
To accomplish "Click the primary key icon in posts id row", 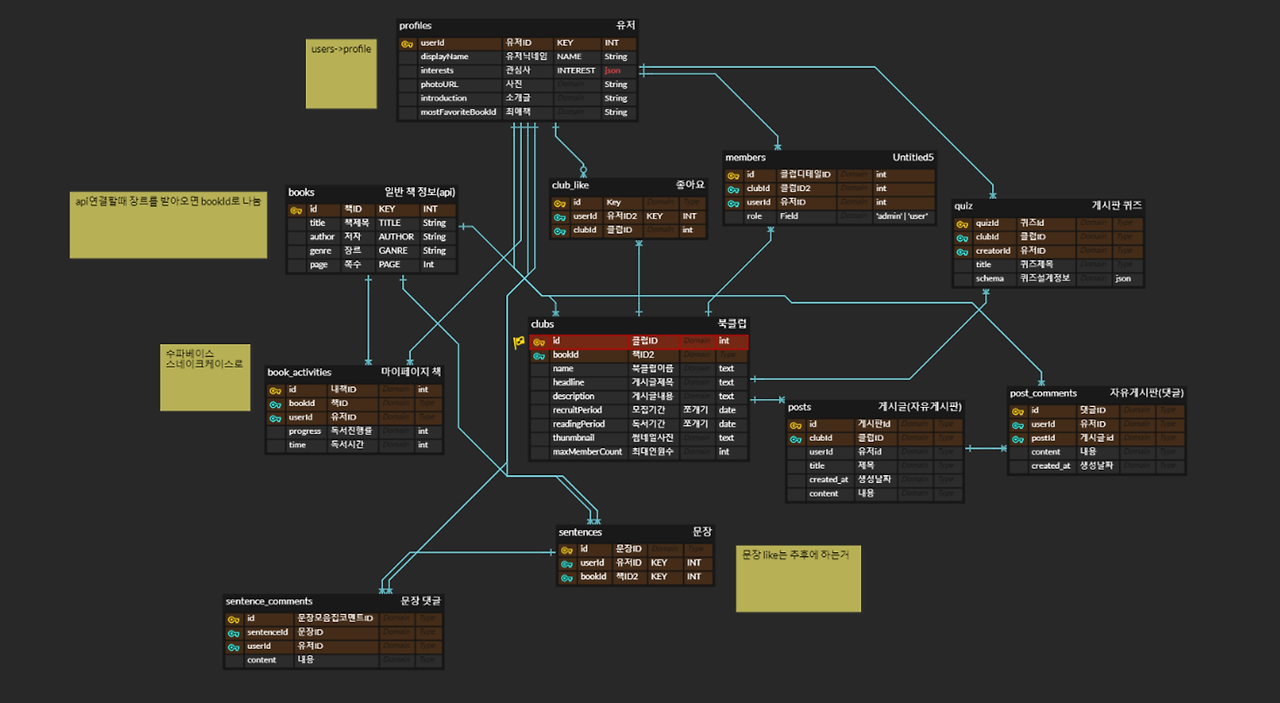I will [x=796, y=424].
